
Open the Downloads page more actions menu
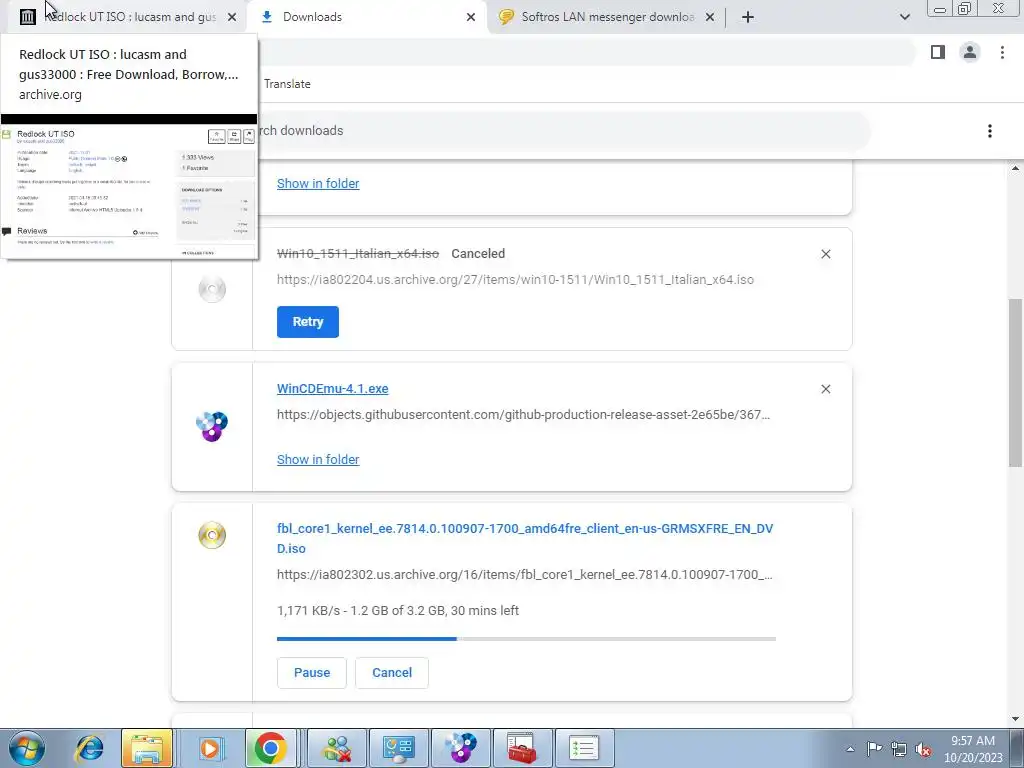click(x=989, y=131)
